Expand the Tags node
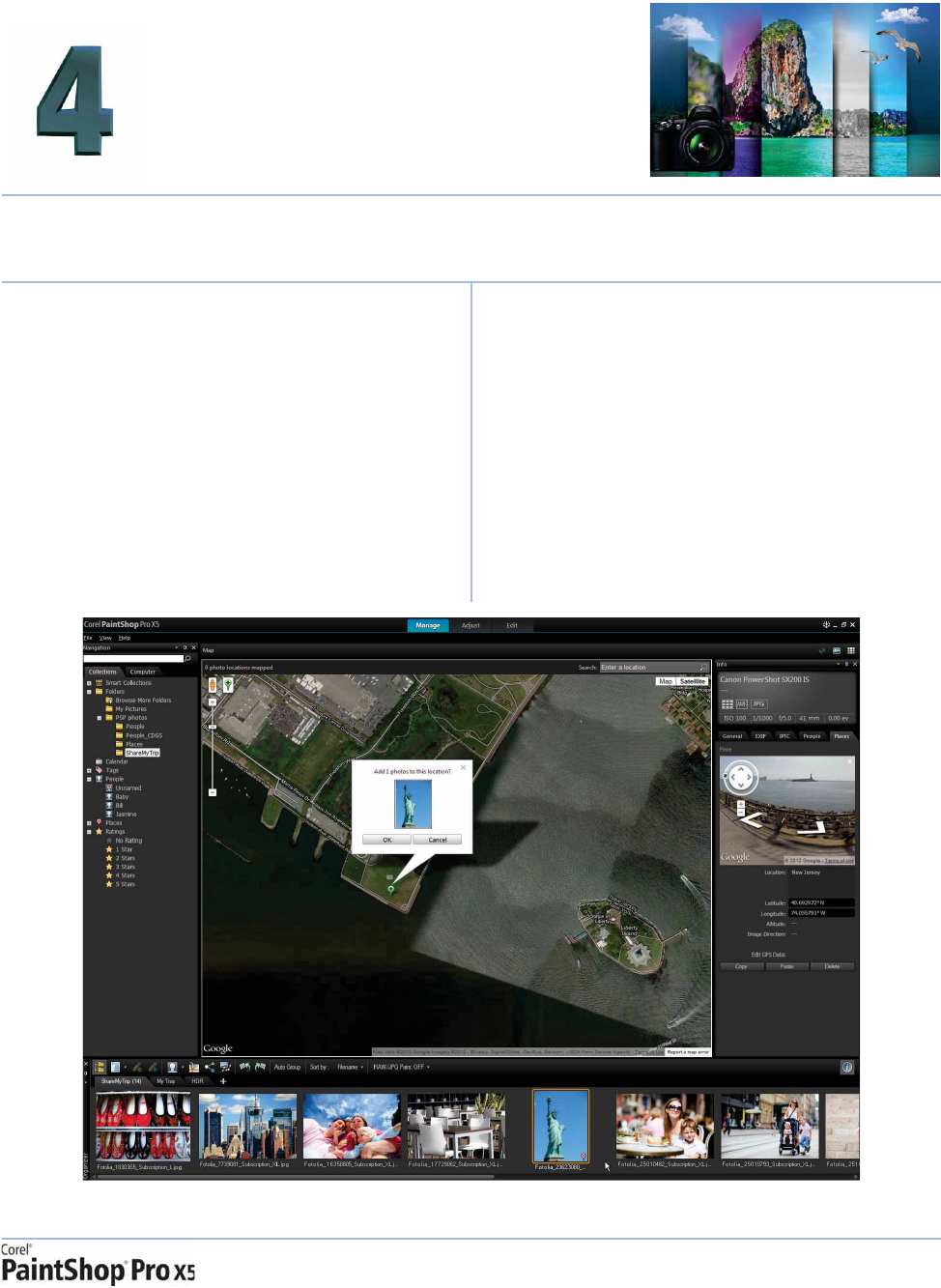Screen dimensions: 941x1288 point(89,770)
